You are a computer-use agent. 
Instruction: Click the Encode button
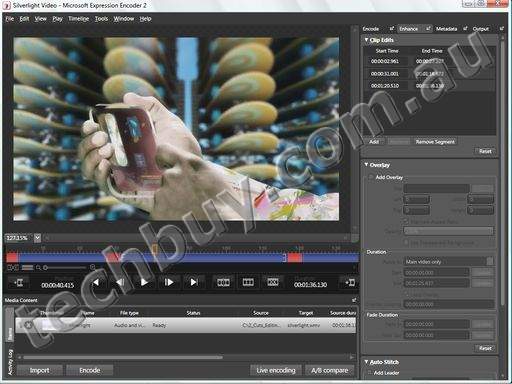point(90,370)
